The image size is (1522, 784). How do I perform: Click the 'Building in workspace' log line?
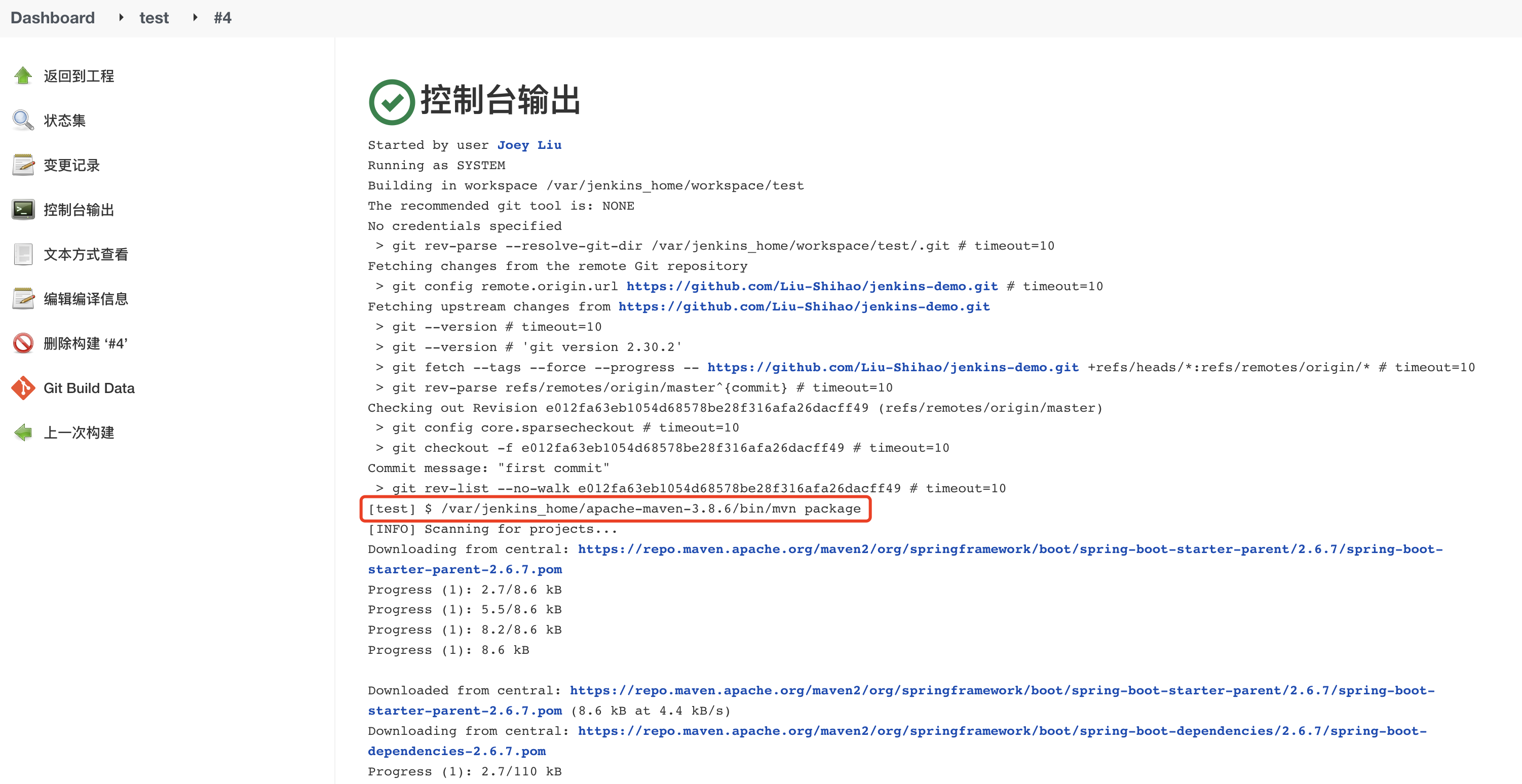click(x=586, y=185)
